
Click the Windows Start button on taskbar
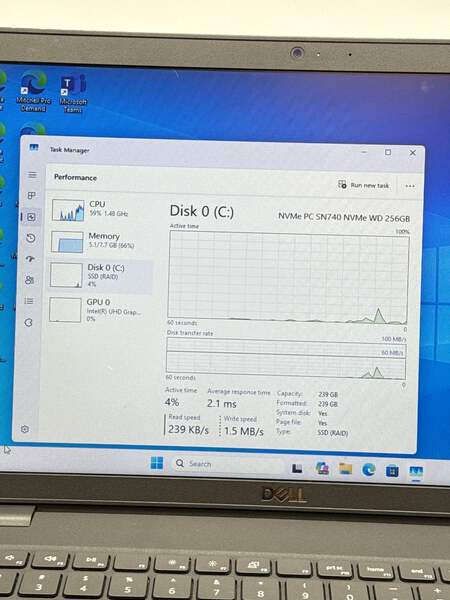tap(157, 463)
